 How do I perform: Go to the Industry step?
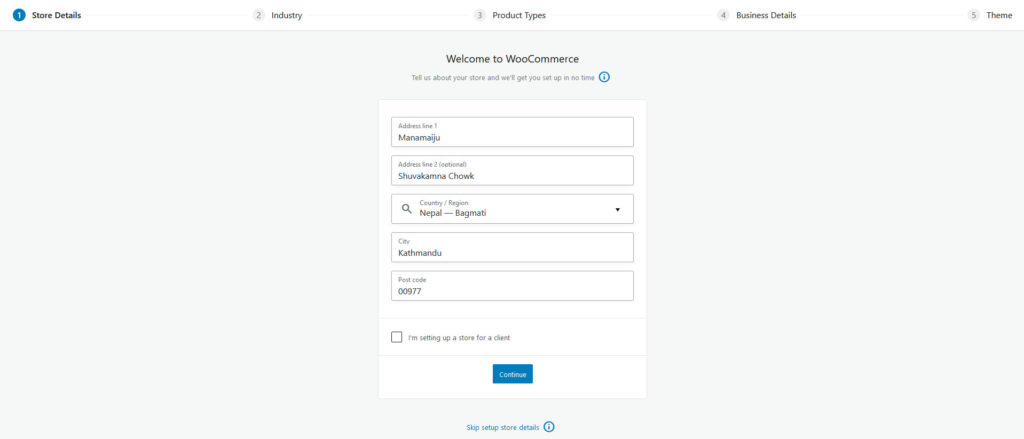click(287, 15)
